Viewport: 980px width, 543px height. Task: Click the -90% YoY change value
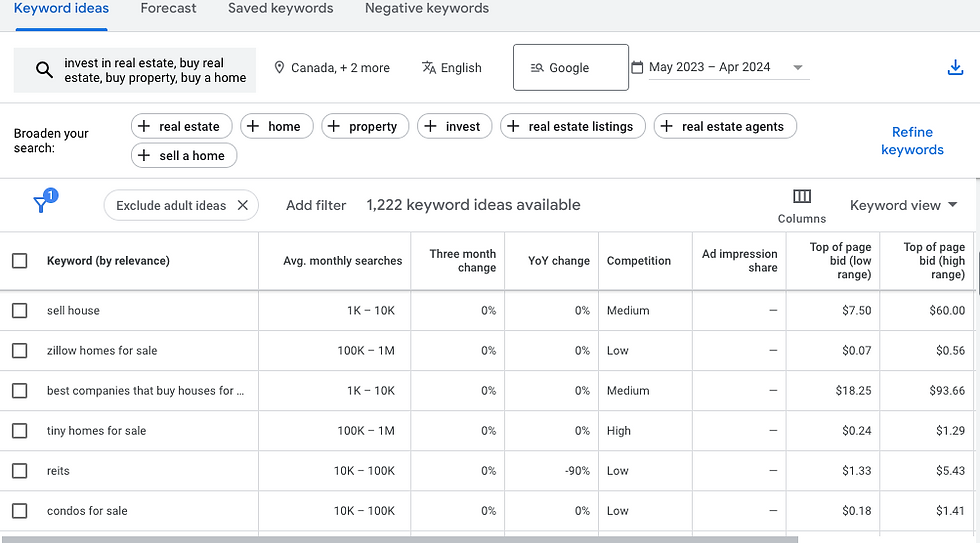pos(577,471)
